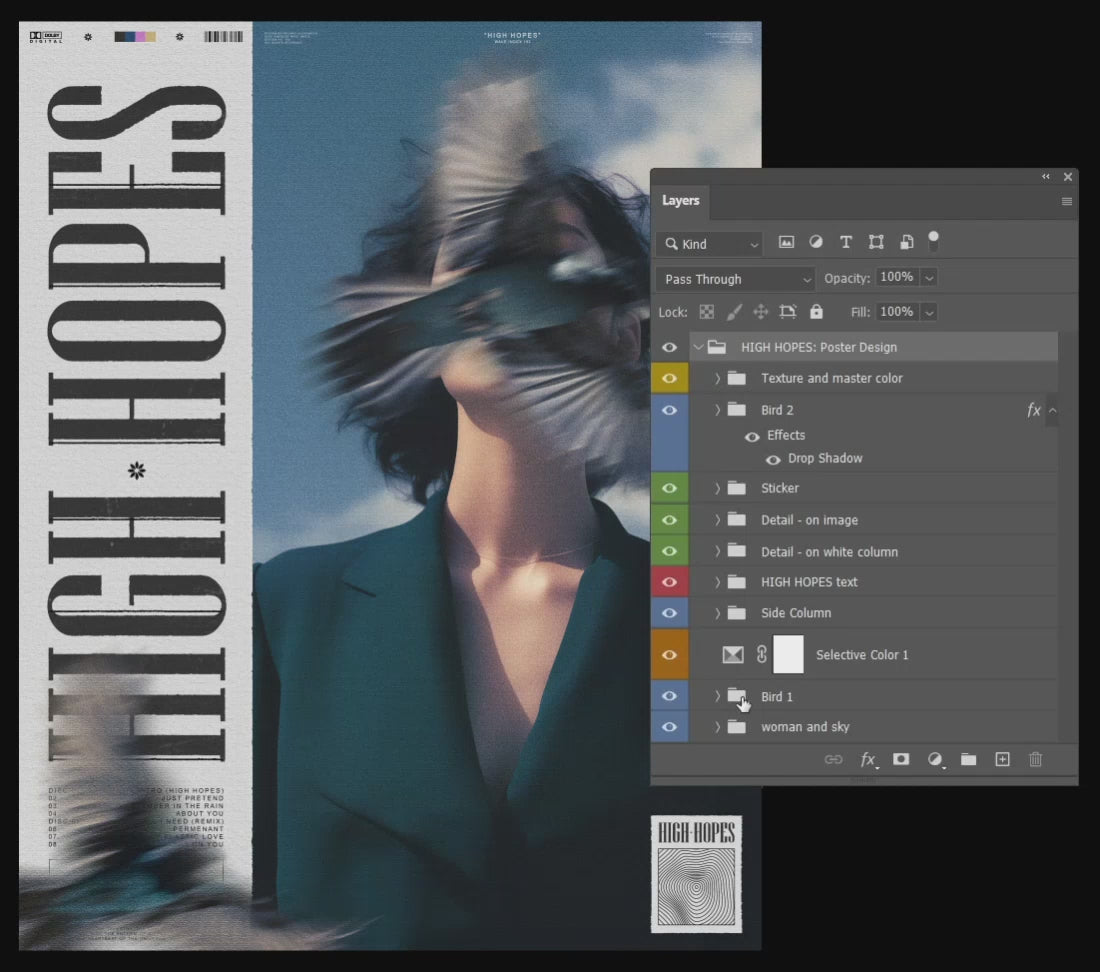This screenshot has width=1100, height=972.
Task: Click the Fill value field
Action: coord(897,311)
